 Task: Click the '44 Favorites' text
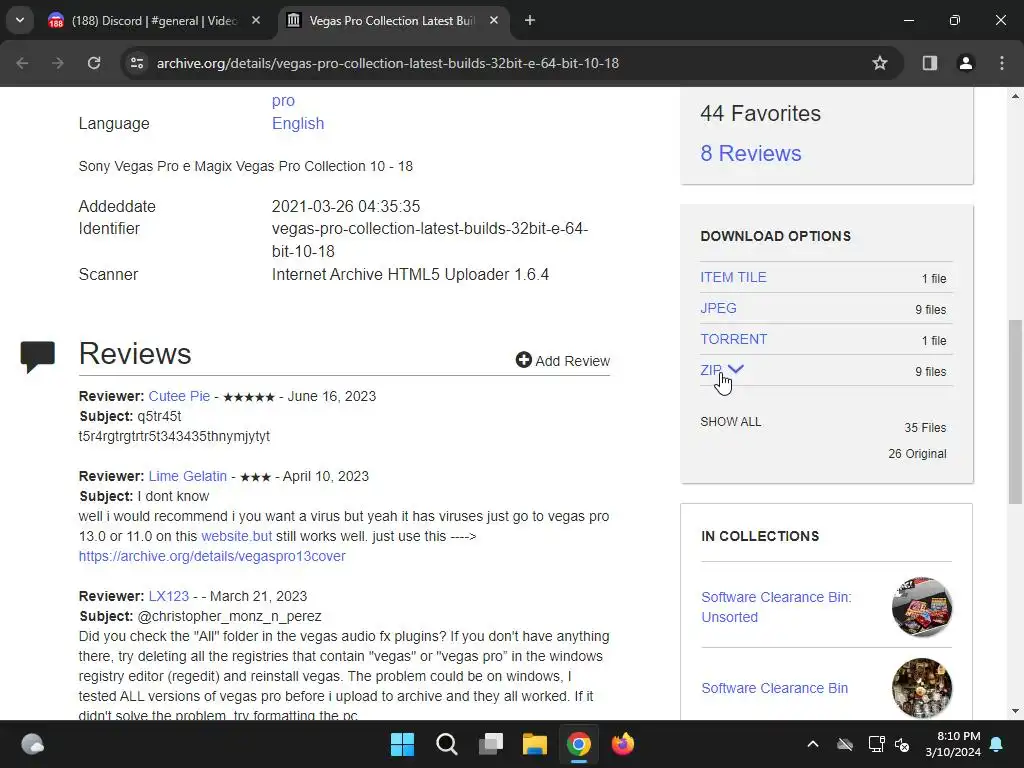(760, 114)
